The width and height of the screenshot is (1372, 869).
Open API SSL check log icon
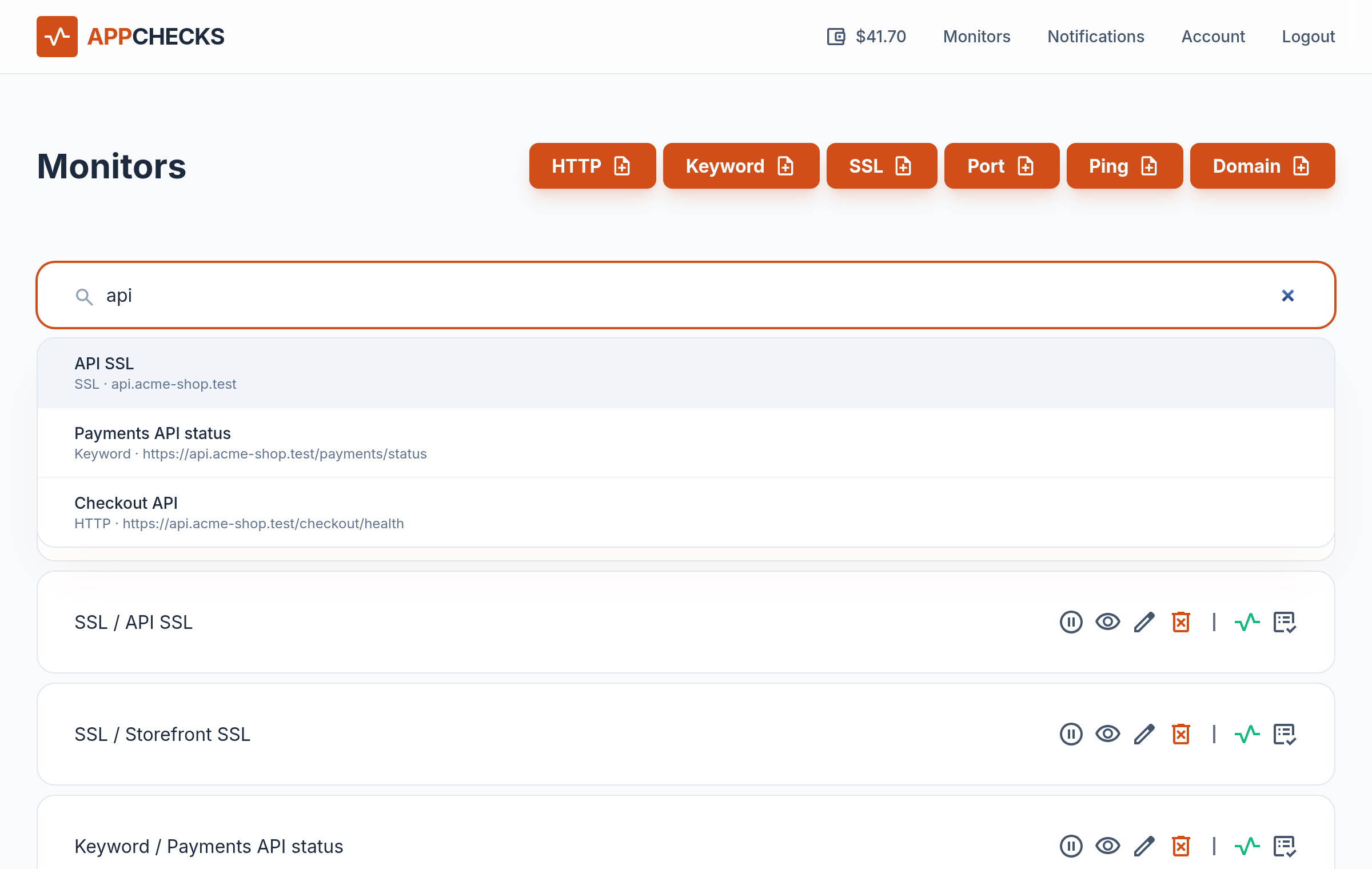[x=1285, y=622]
